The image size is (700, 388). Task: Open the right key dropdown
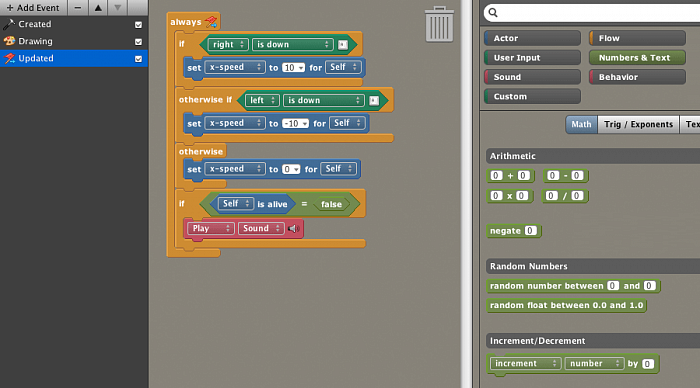coord(228,44)
